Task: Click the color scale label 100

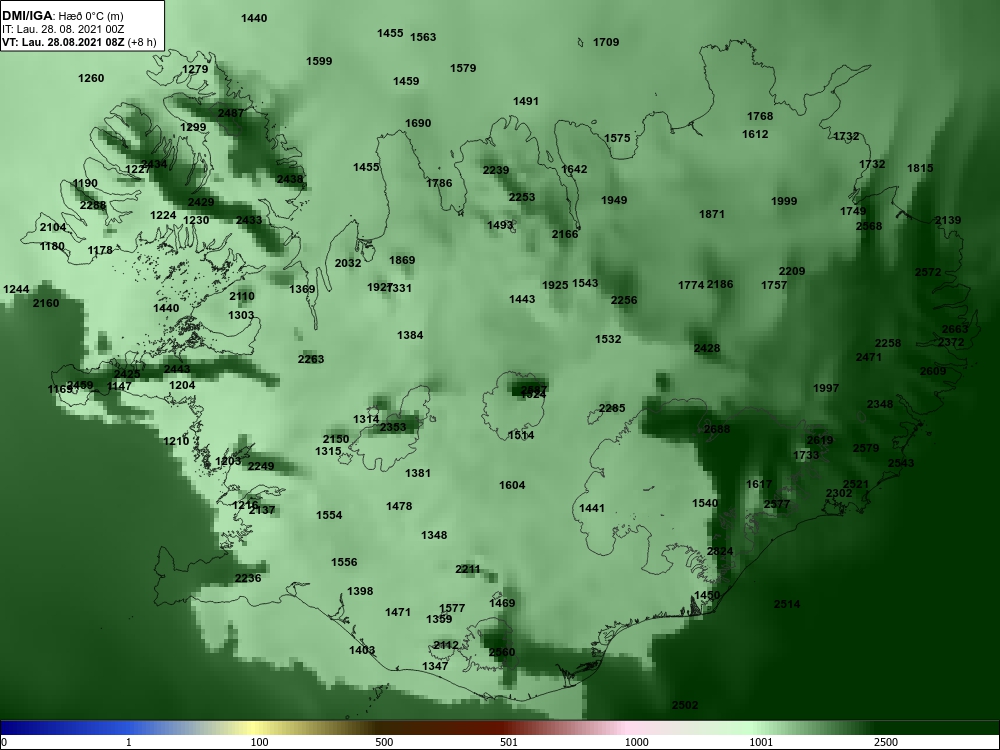Action: tap(260, 742)
